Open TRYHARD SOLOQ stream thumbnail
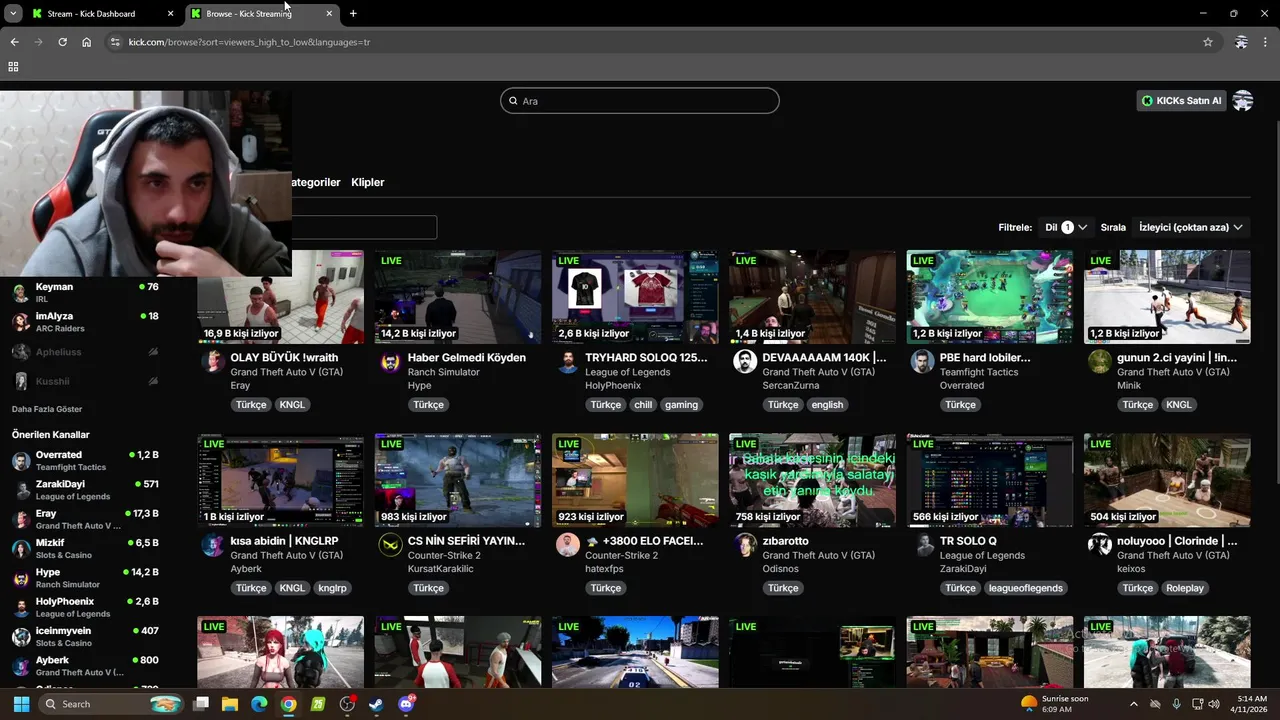Viewport: 1280px width, 720px height. [x=635, y=297]
